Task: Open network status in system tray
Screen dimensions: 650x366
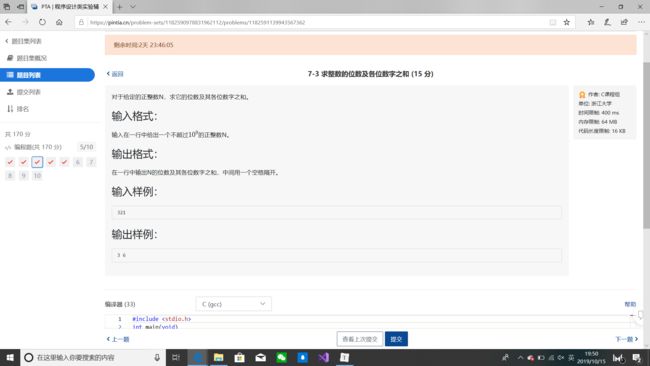Action: tap(551, 357)
